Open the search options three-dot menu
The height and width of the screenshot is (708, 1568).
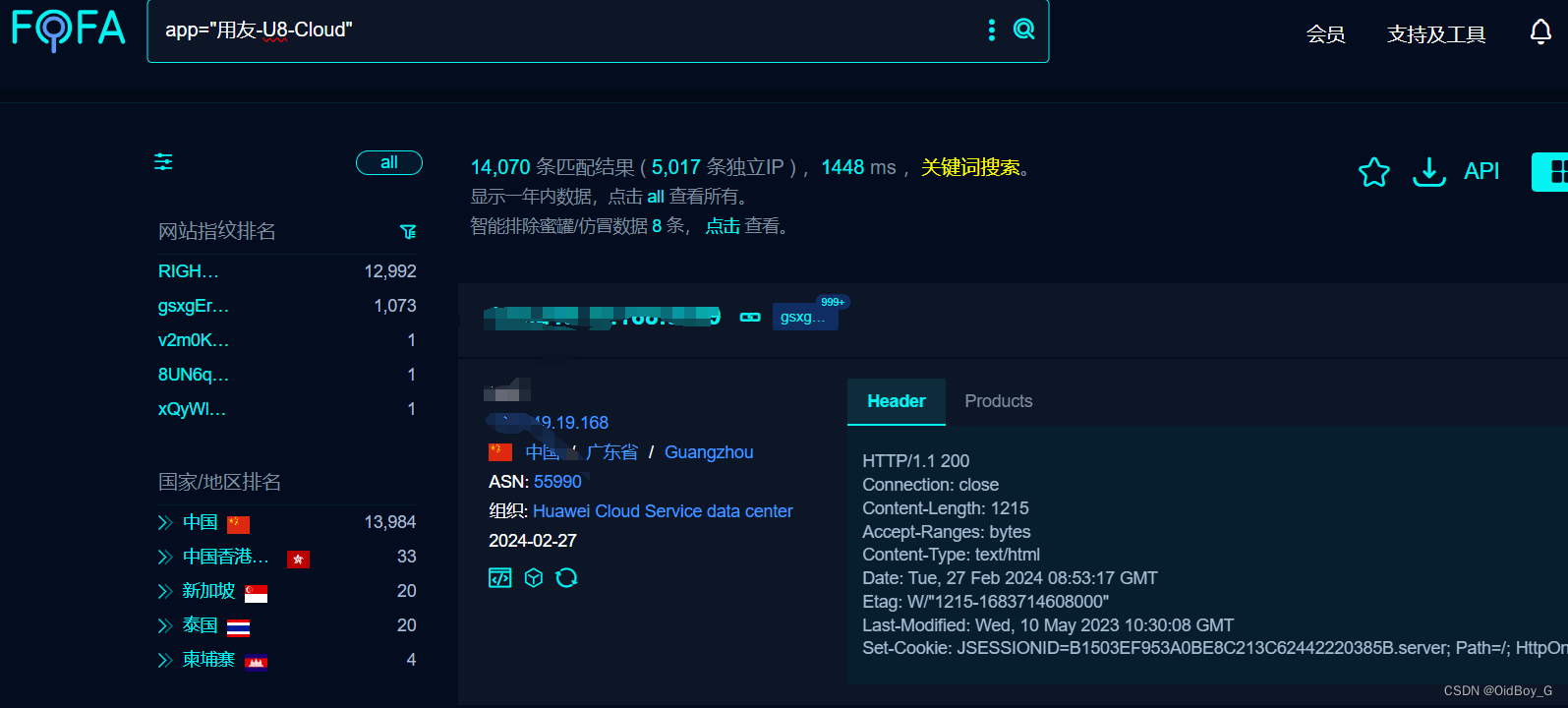pos(991,30)
